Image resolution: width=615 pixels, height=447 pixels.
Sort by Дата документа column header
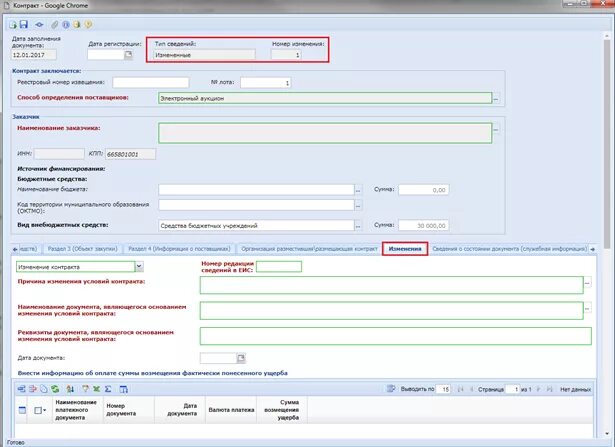[180, 410]
